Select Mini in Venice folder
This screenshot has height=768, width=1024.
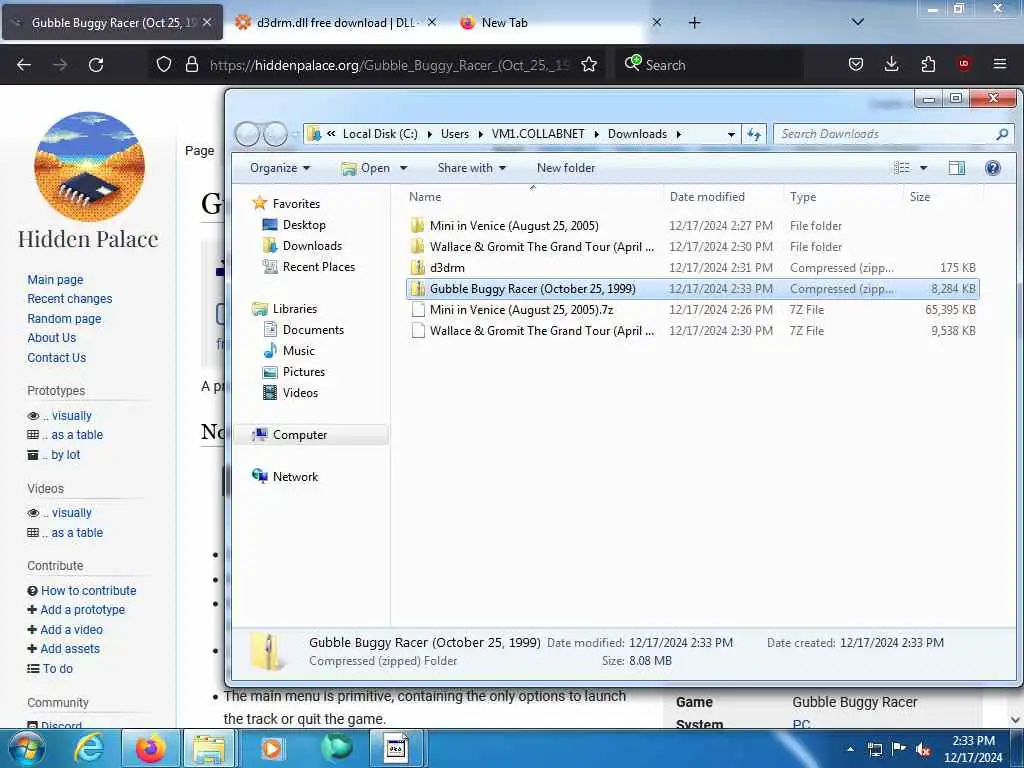pos(692,226)
